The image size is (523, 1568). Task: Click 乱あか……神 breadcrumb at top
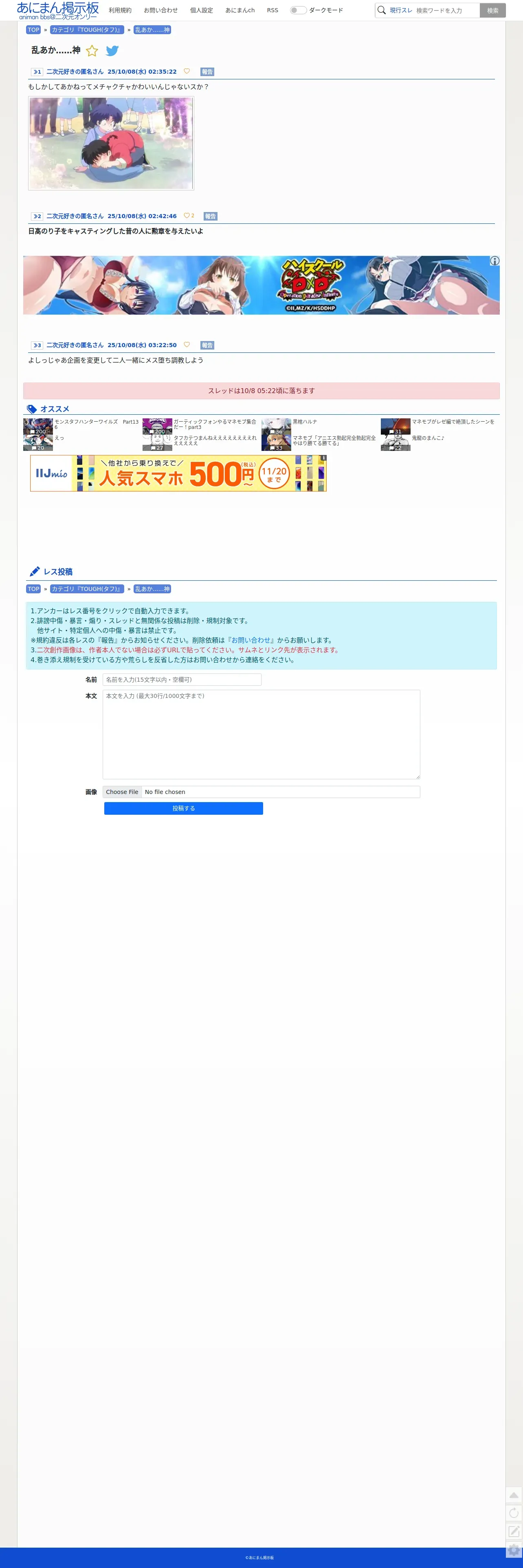pyautogui.click(x=152, y=30)
